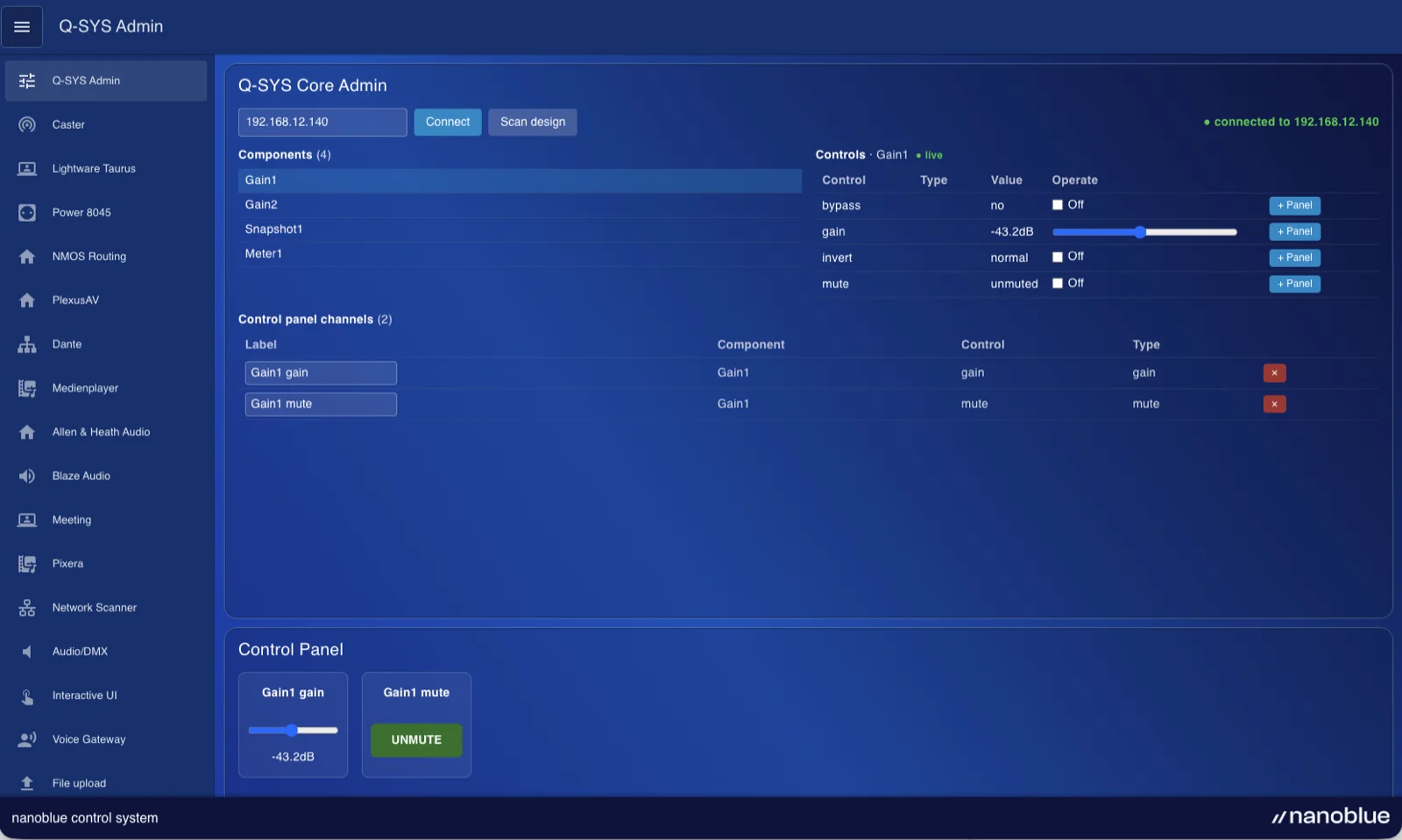This screenshot has width=1402, height=840.
Task: Click the Scan design button
Action: tap(533, 122)
